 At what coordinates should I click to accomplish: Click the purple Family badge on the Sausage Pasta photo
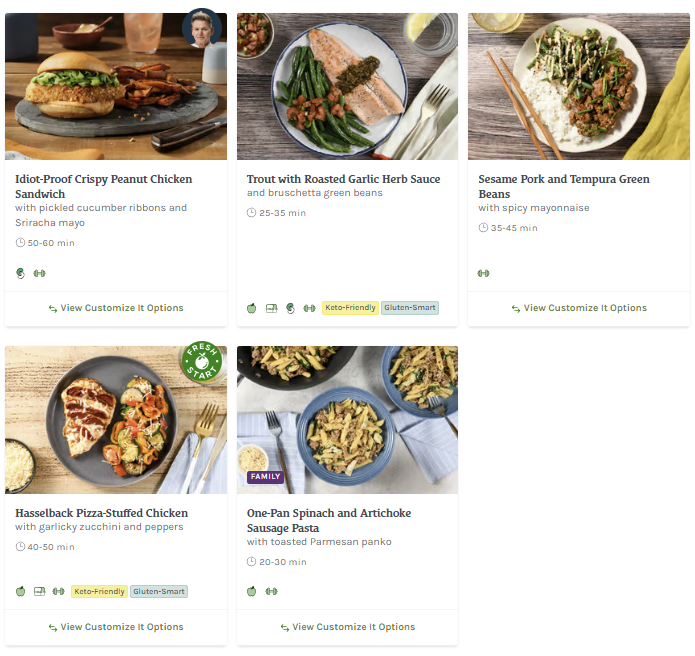click(x=266, y=477)
